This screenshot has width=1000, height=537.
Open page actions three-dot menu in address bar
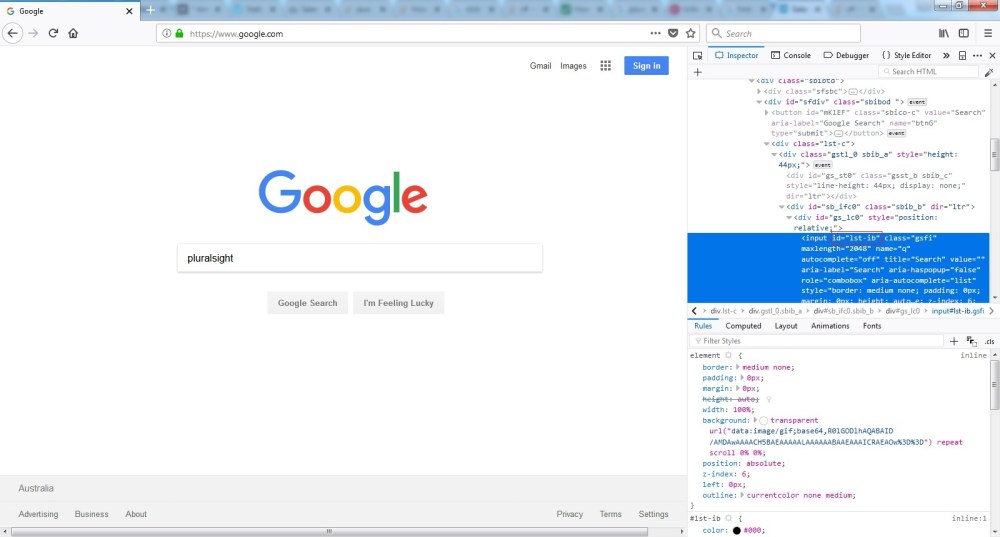click(655, 33)
